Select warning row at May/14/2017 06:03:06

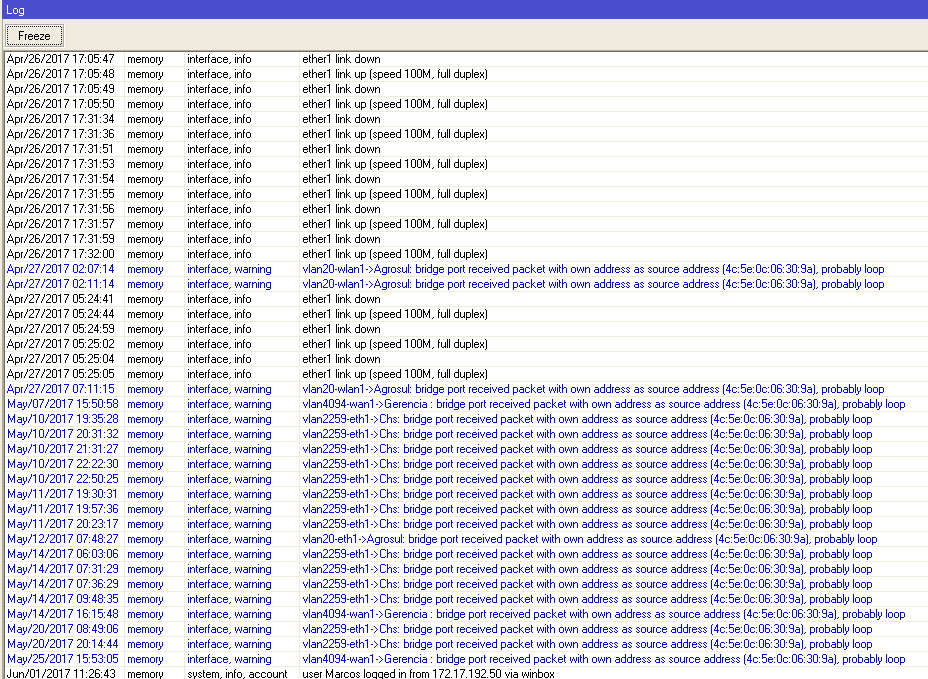[466, 554]
